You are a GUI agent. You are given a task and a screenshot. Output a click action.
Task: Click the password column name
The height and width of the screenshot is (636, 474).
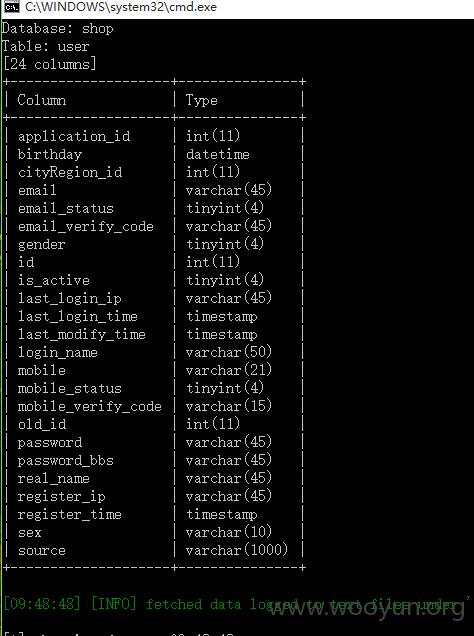(50, 443)
